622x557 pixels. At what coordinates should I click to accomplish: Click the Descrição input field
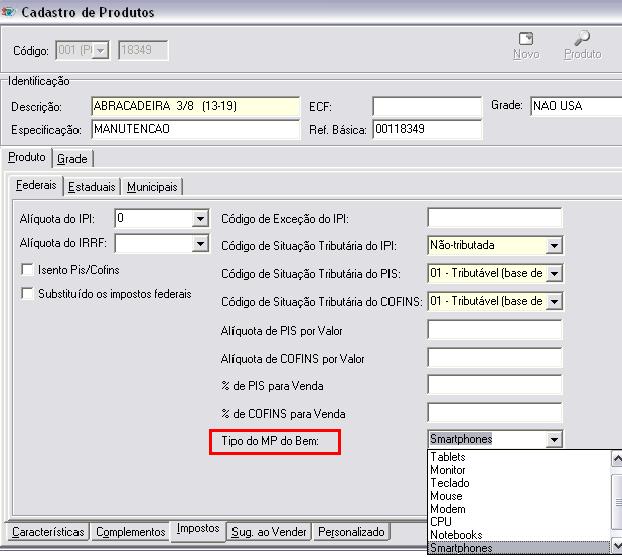(x=195, y=107)
